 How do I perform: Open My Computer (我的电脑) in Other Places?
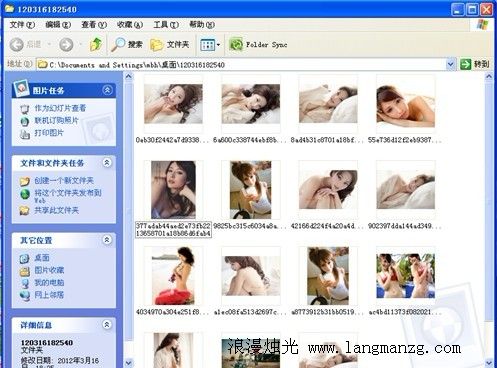49,283
